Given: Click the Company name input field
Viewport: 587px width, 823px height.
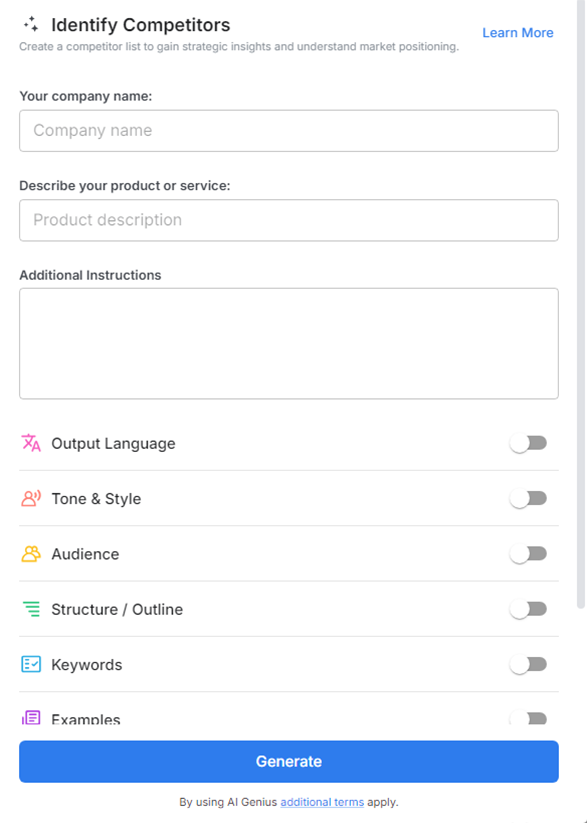Looking at the screenshot, I should coord(288,130).
